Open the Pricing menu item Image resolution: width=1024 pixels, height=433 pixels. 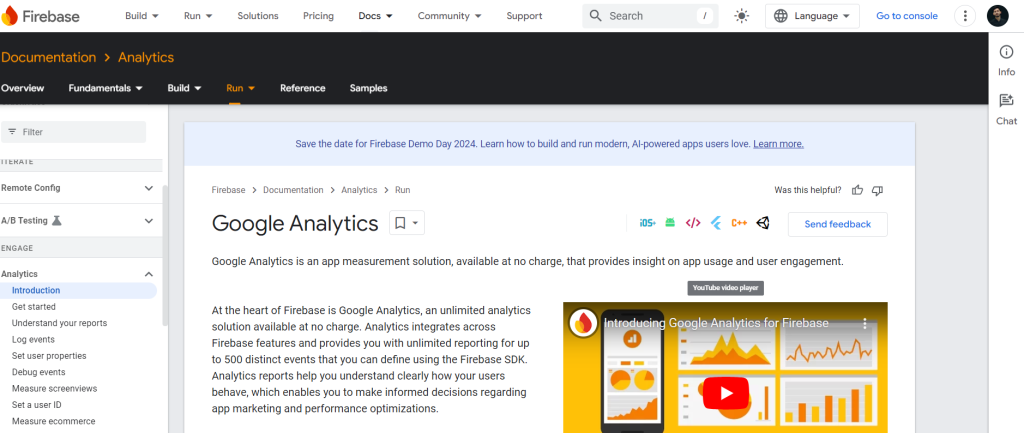318,16
